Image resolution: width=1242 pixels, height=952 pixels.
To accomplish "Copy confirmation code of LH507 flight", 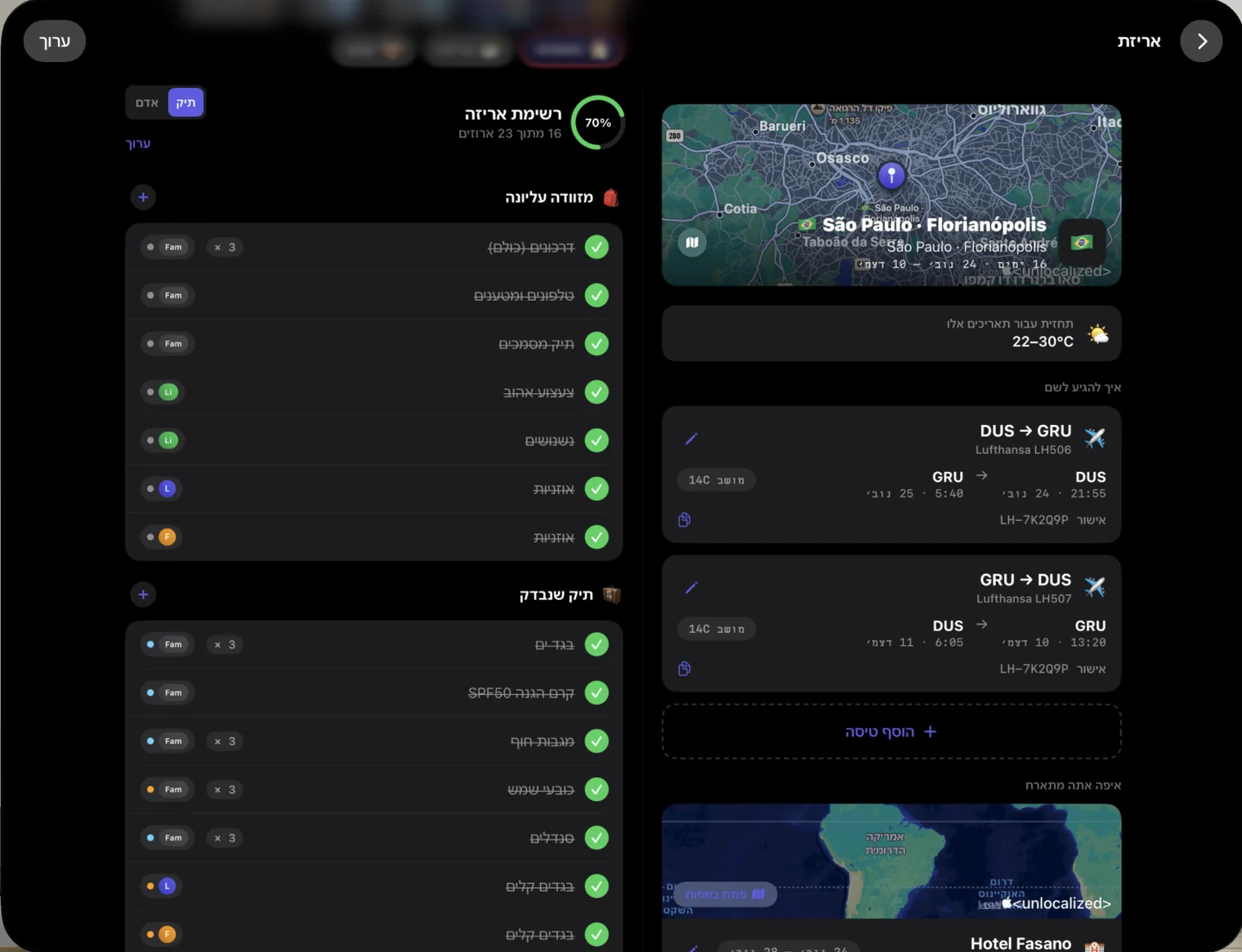I will (684, 669).
